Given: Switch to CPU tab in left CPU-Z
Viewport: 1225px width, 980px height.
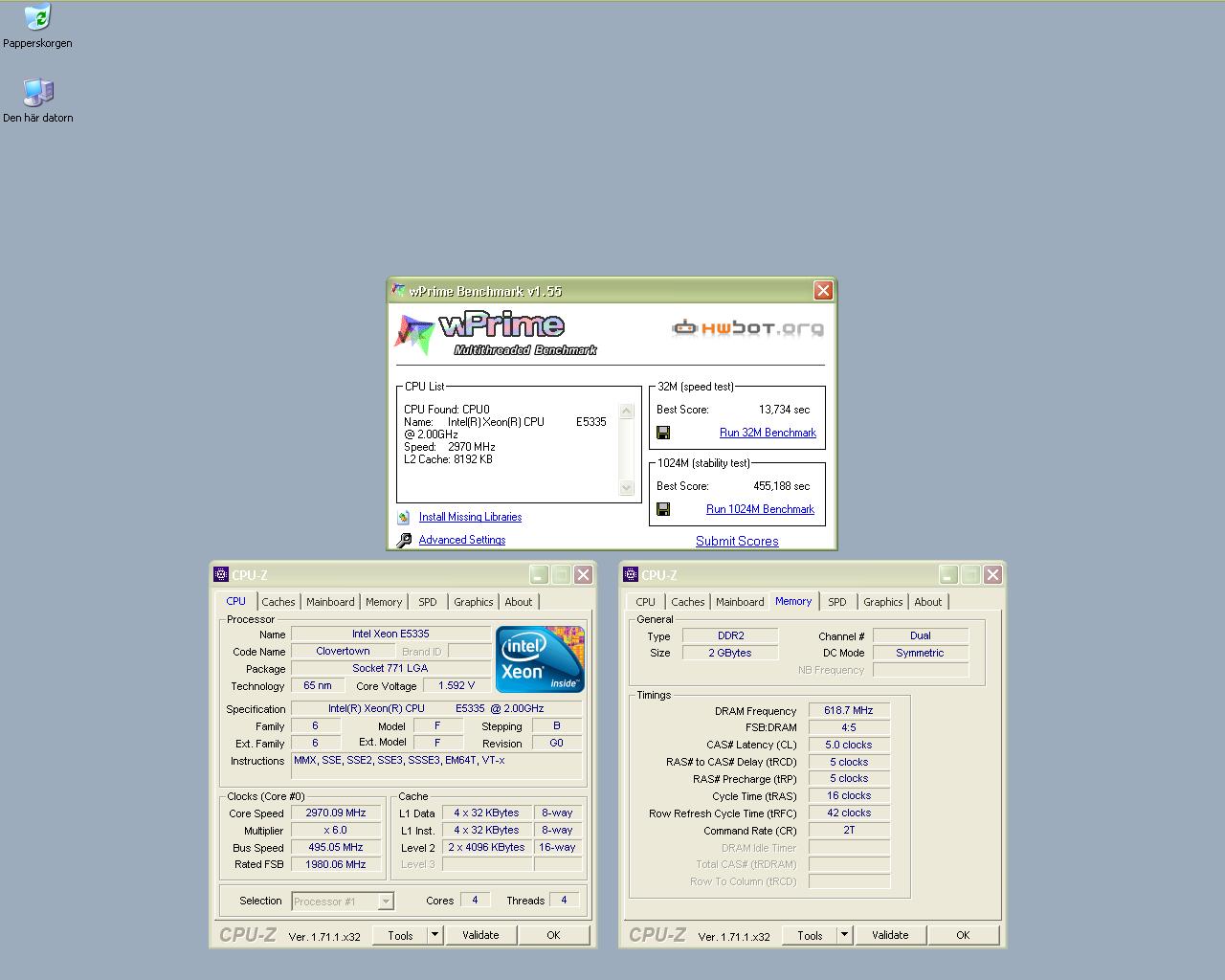Looking at the screenshot, I should tap(236, 601).
